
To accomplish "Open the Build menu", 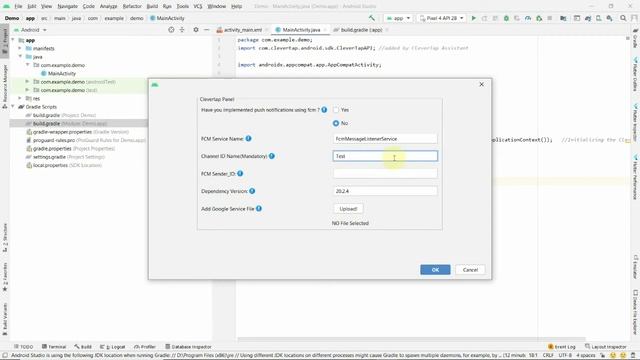I will [152, 6].
